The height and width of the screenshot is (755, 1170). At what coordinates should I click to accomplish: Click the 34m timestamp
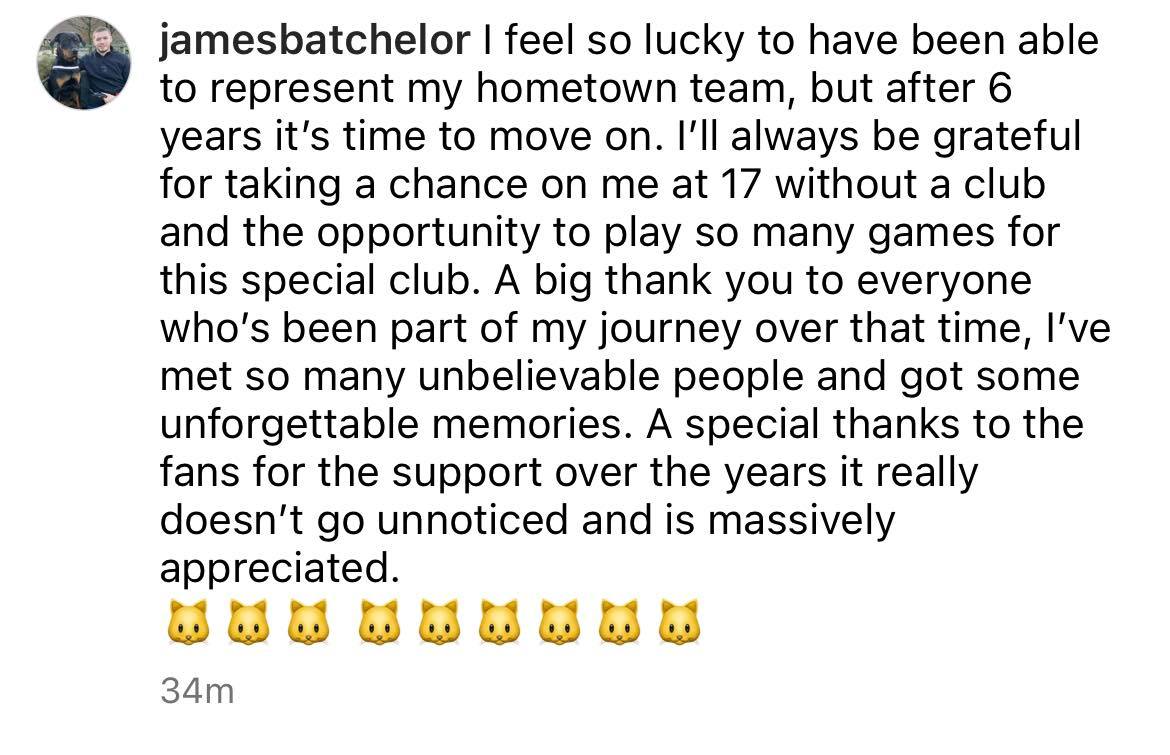click(197, 692)
